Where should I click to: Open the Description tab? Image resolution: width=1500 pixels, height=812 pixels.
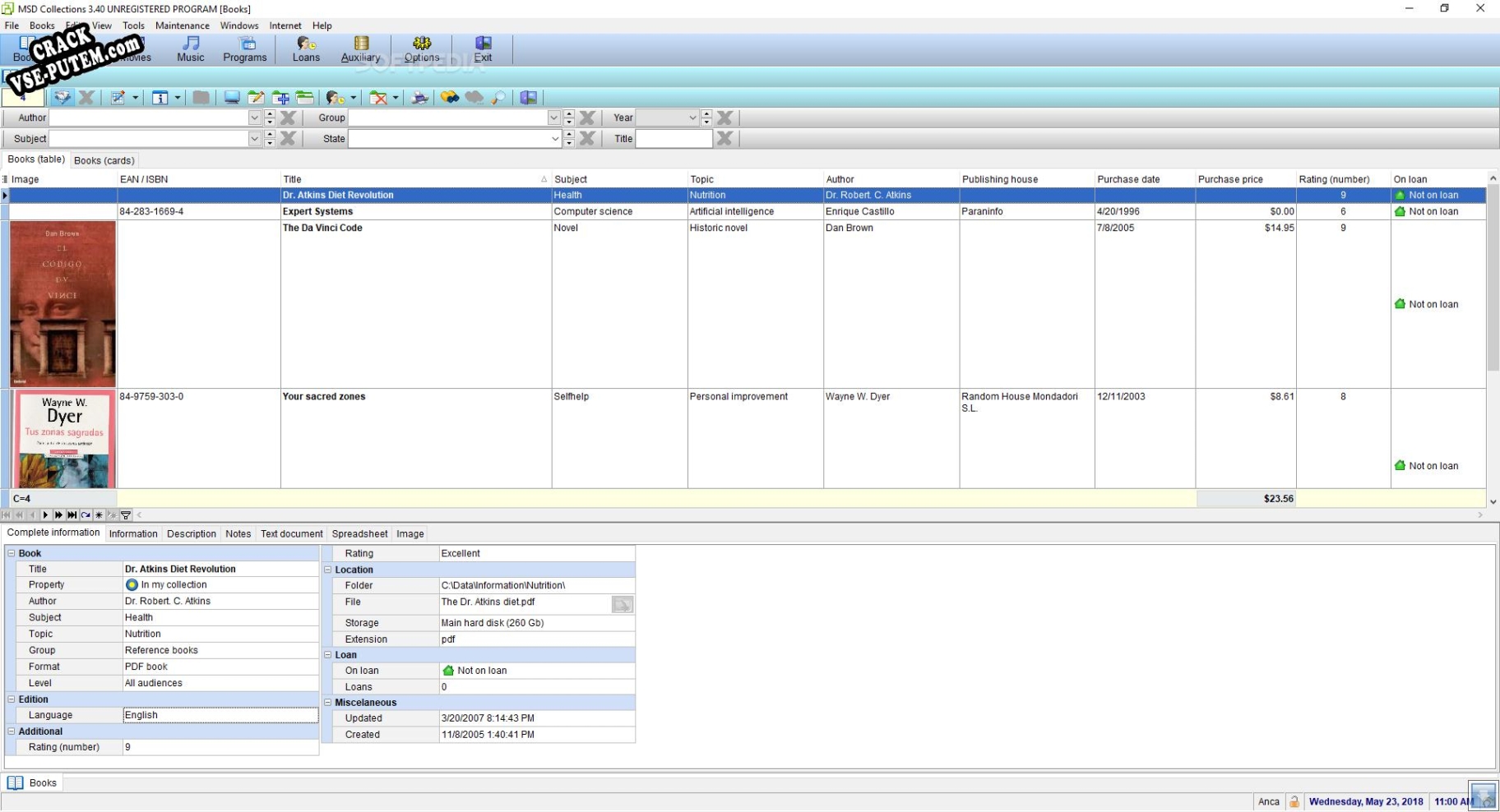click(192, 533)
